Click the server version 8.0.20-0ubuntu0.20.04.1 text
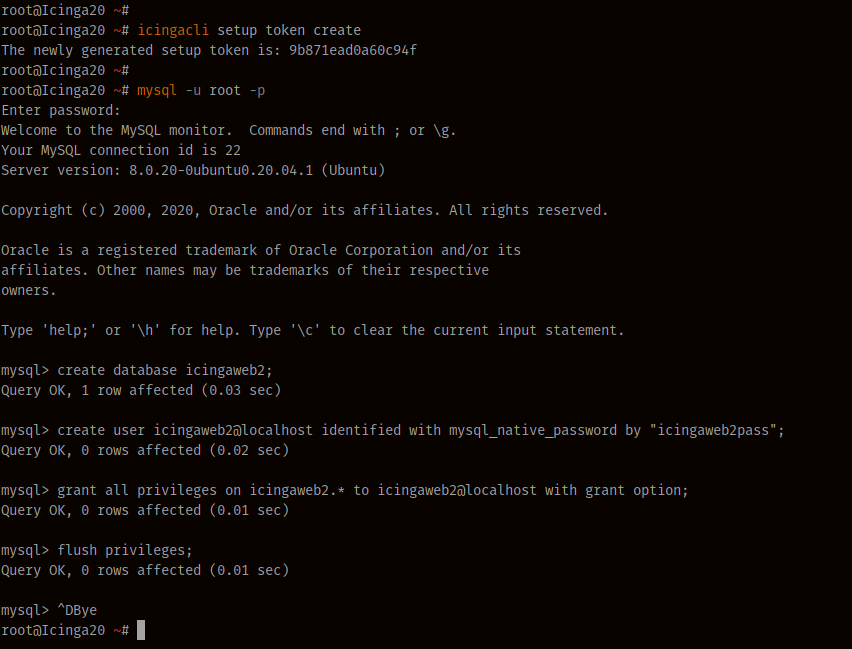Viewport: 852px width, 649px height. pos(221,170)
